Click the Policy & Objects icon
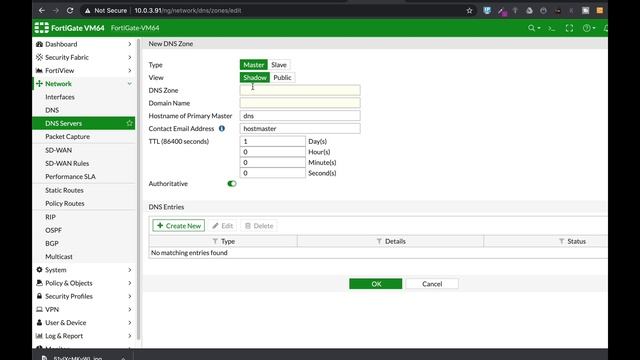Screen dimensions: 640x360 (39, 282)
